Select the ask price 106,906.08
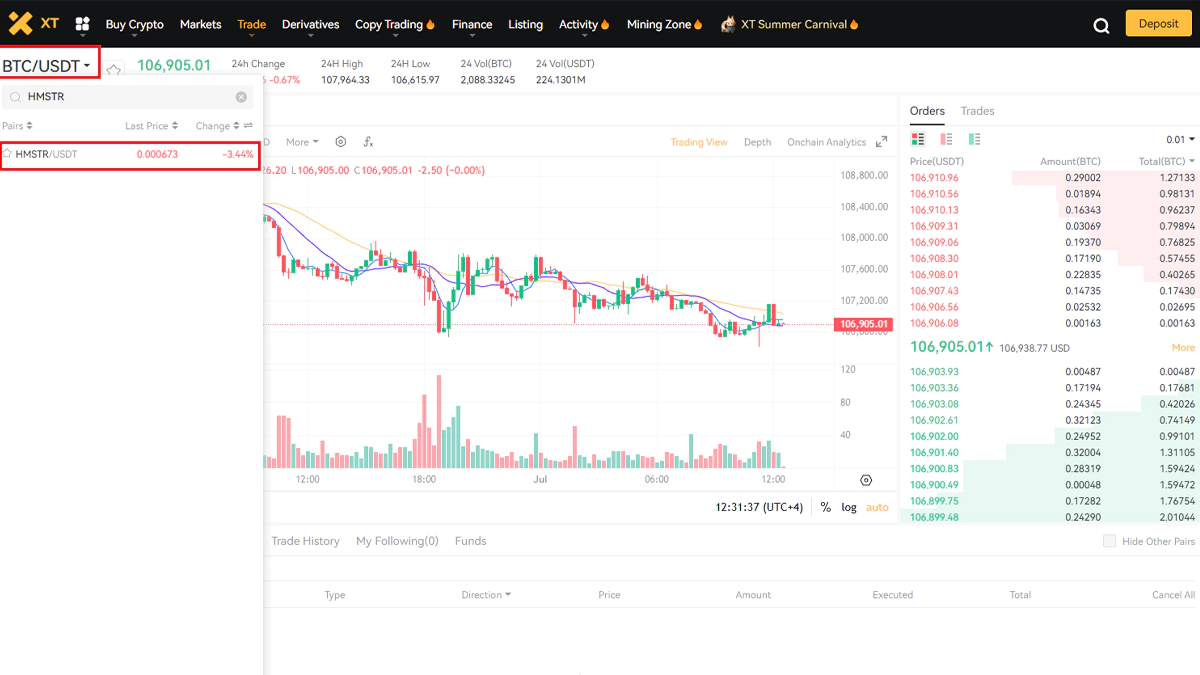Screen dimensions: 1200x675 tap(934, 323)
